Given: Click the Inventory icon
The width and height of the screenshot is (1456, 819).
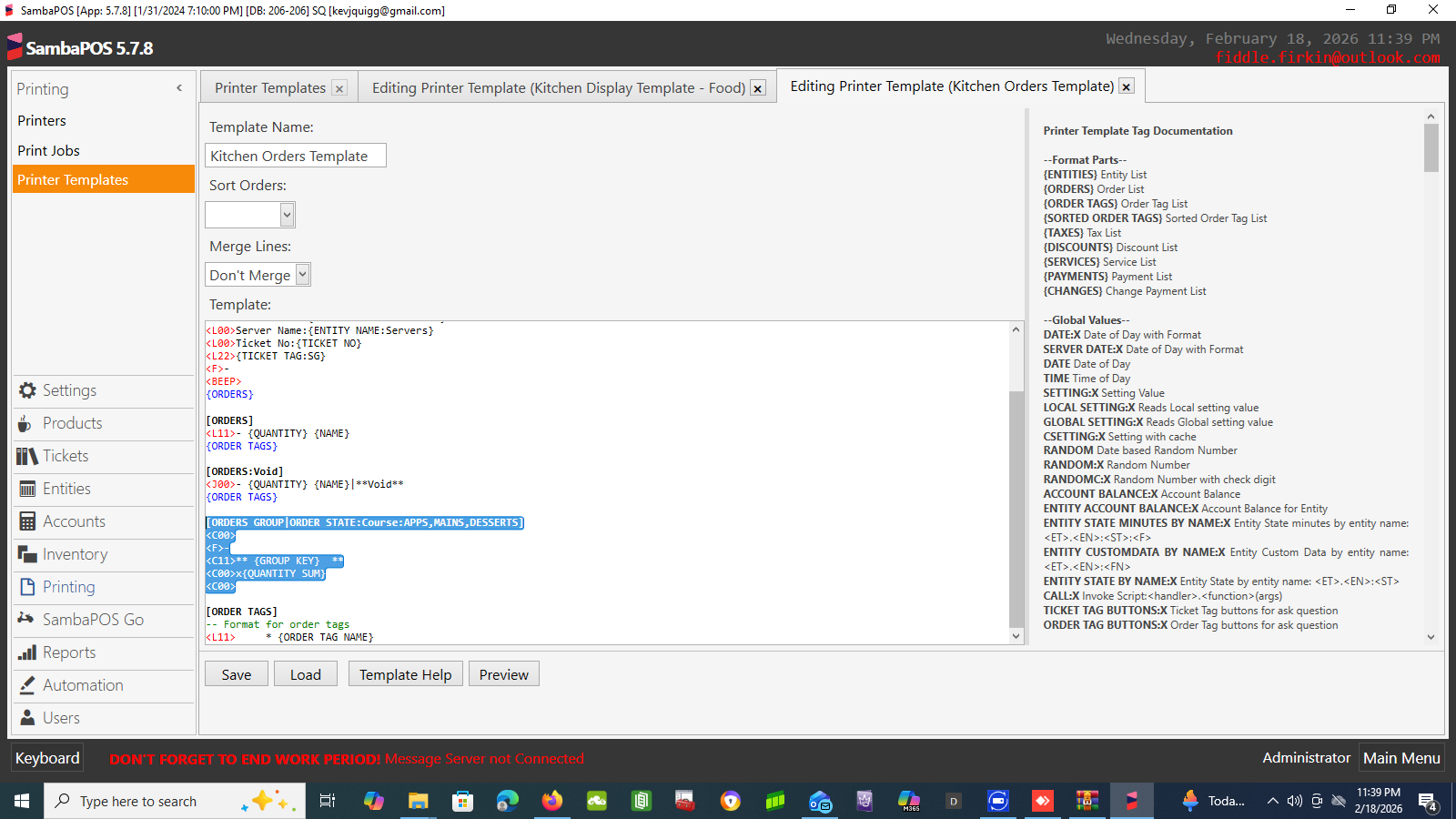Looking at the screenshot, I should click(x=26, y=554).
